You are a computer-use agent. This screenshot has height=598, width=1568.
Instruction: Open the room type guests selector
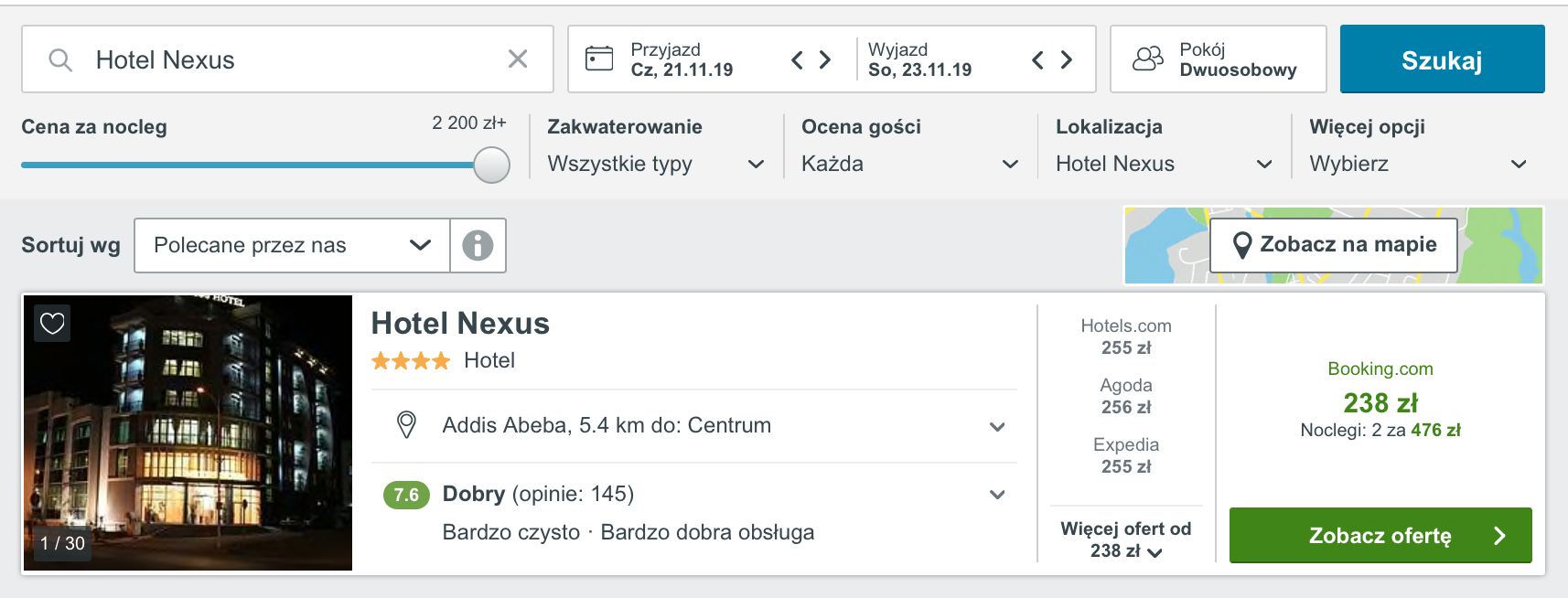click(x=1219, y=59)
